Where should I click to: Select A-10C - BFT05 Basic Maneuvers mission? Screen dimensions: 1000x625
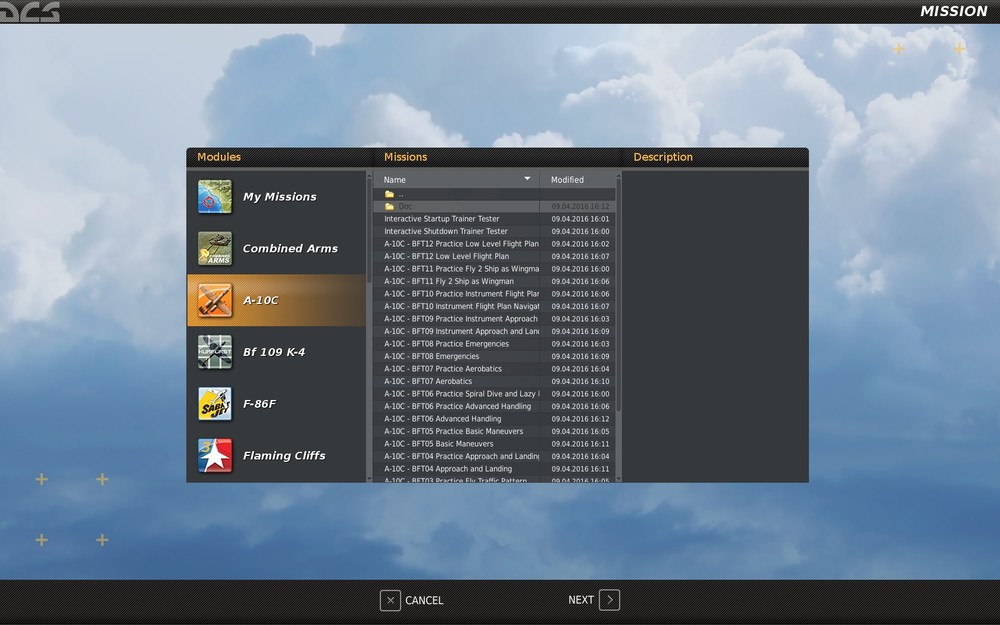click(x=495, y=444)
